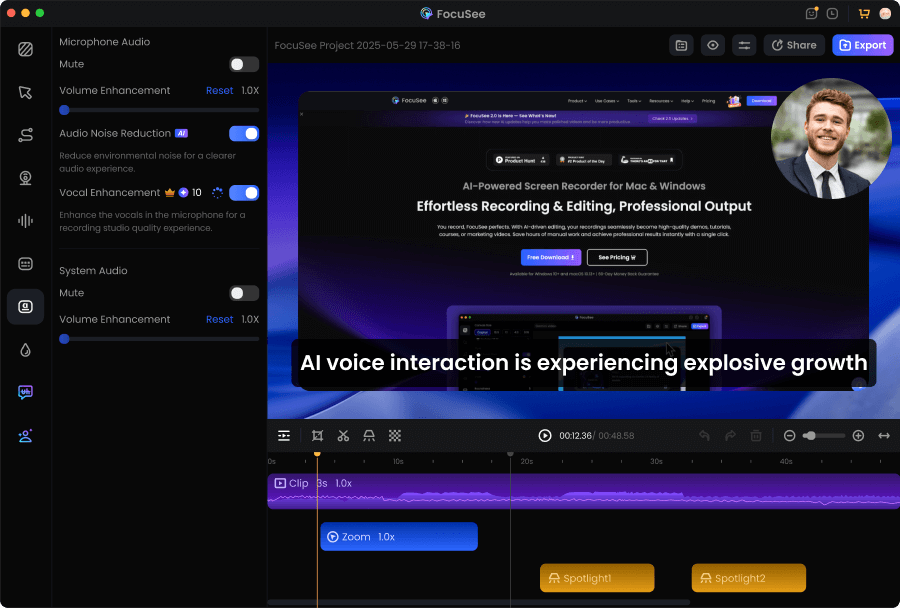This screenshot has width=900, height=608.
Task: Toggle Microphone Audio Mute switch
Action: 243,64
